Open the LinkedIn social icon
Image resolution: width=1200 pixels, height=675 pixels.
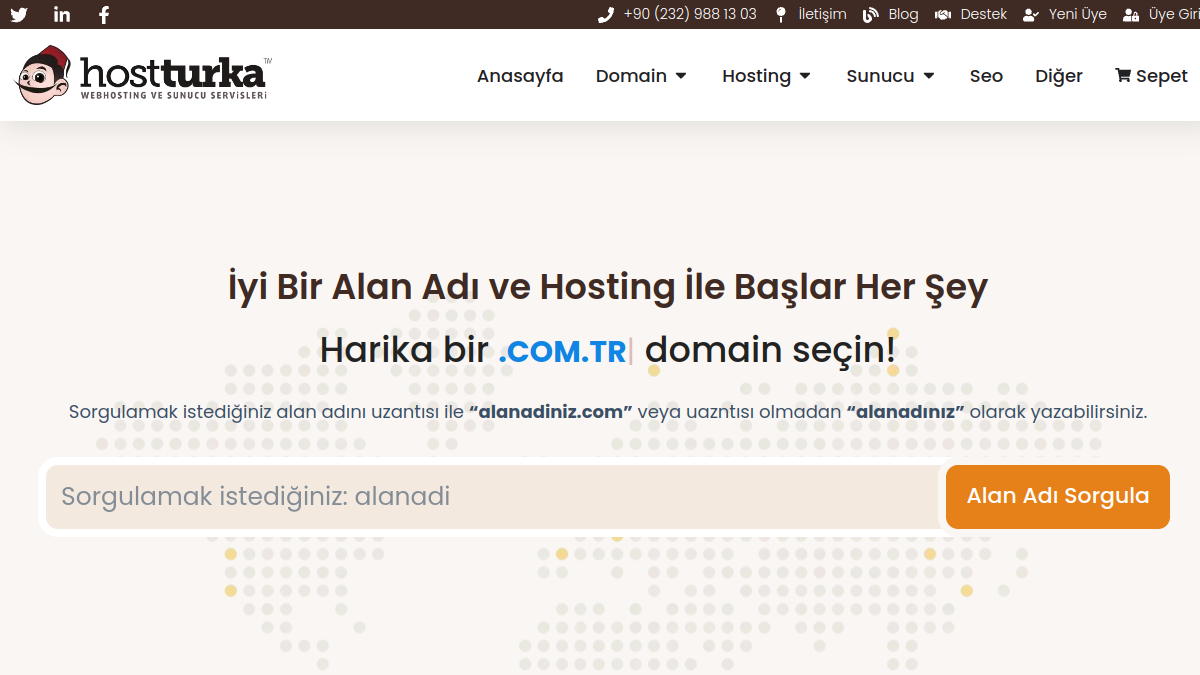(62, 15)
